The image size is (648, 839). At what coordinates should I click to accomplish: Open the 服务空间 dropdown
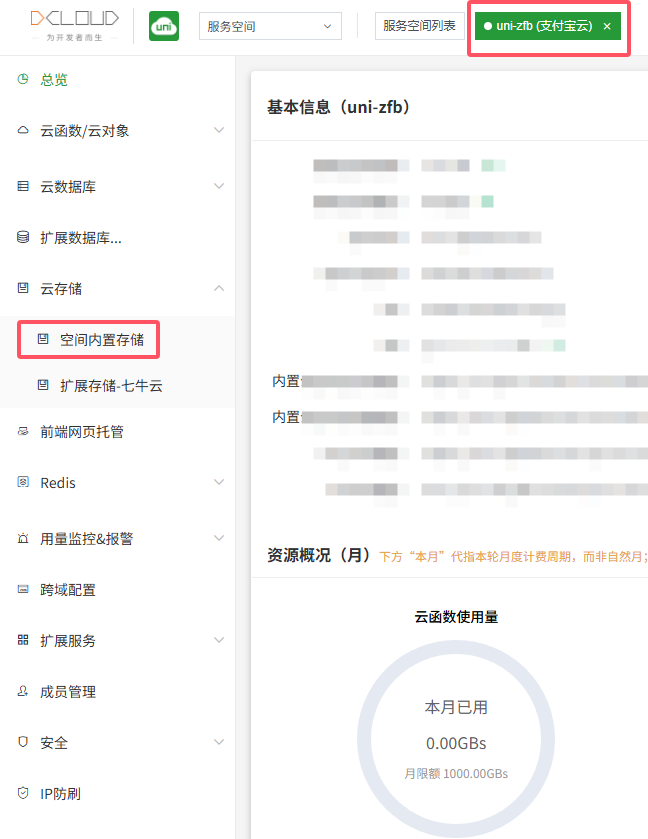tap(270, 26)
